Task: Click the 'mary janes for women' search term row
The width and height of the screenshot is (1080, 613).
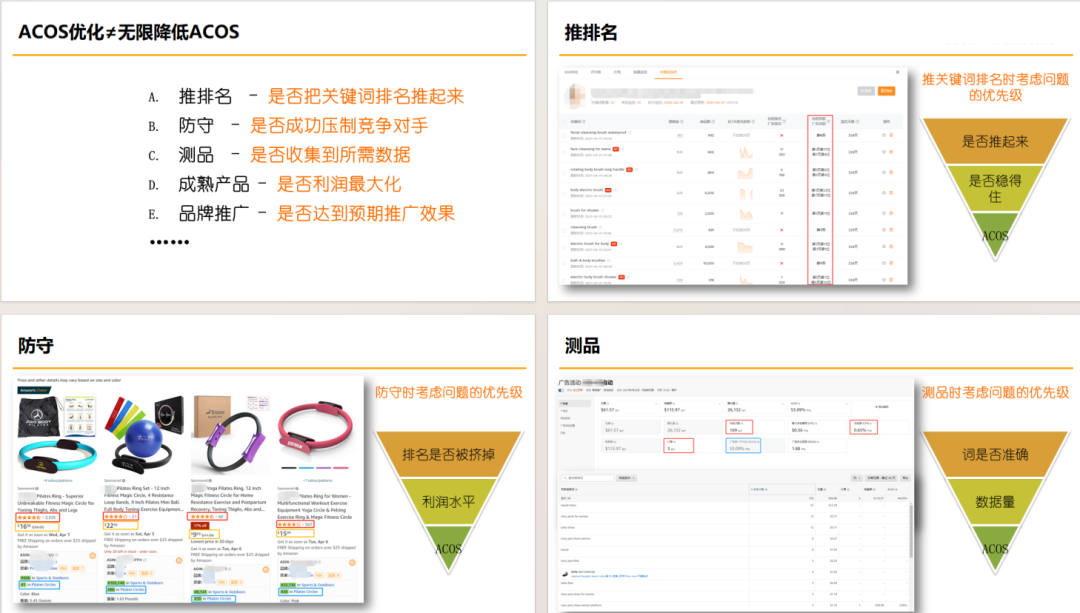Action: (734, 517)
